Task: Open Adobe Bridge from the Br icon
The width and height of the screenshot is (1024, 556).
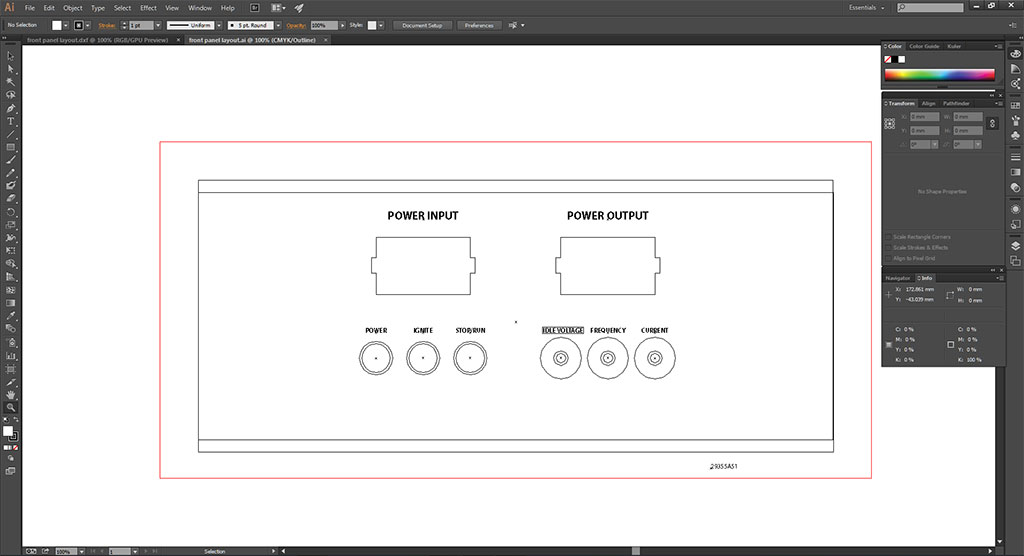Action: pos(255,8)
